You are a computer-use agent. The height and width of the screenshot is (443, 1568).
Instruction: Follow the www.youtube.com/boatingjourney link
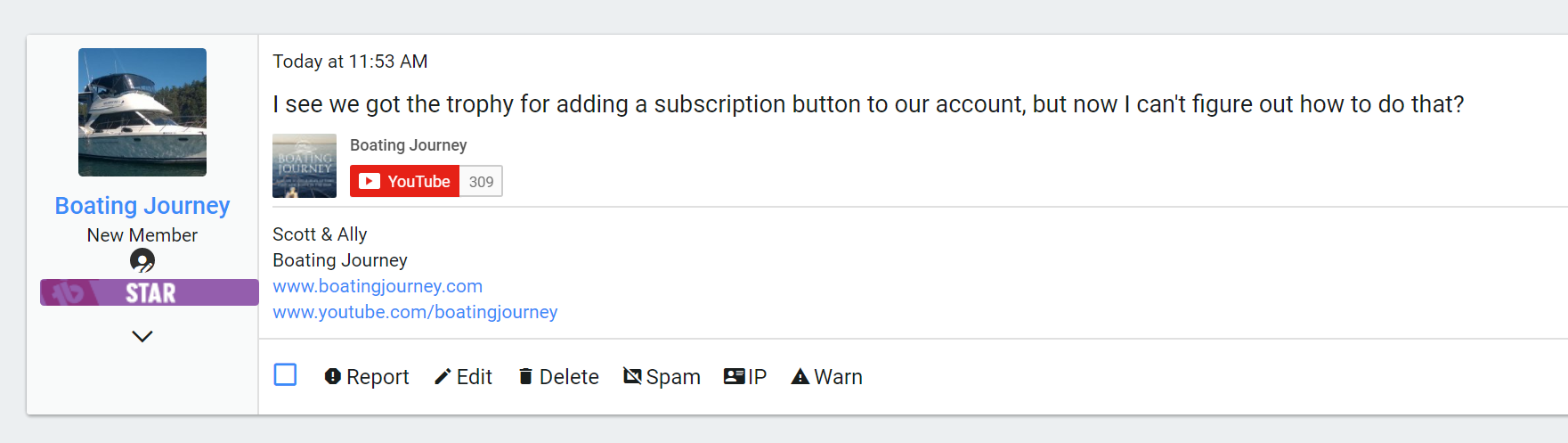(x=415, y=312)
